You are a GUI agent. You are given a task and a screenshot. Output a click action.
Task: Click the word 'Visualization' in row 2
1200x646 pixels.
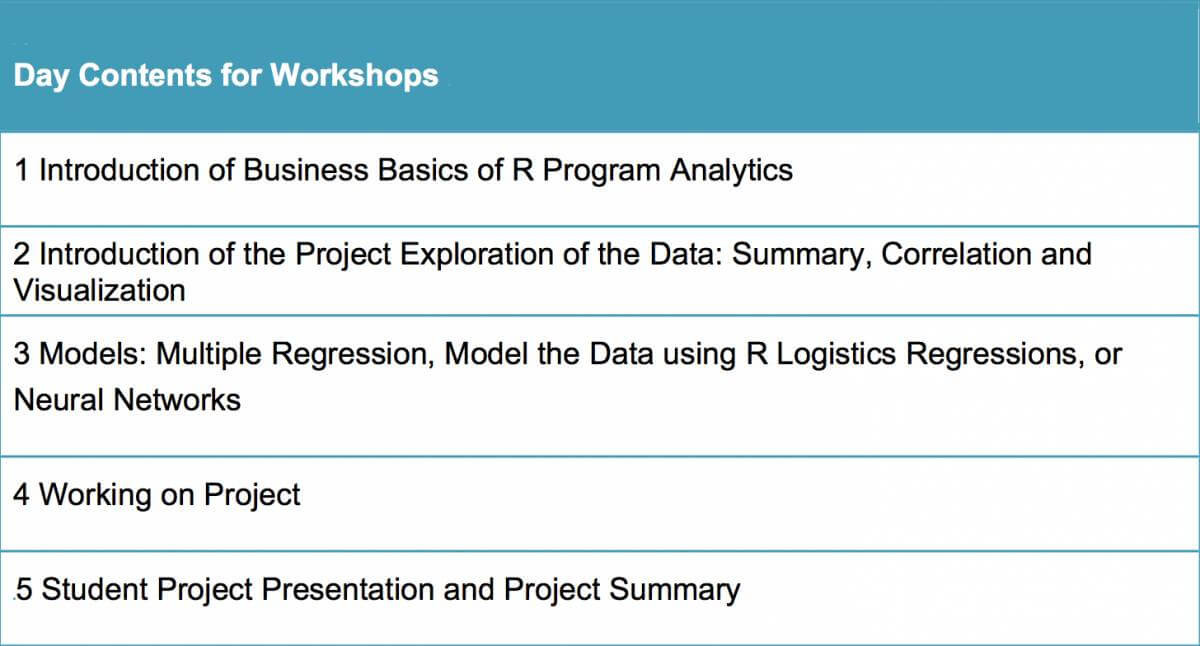(x=99, y=291)
